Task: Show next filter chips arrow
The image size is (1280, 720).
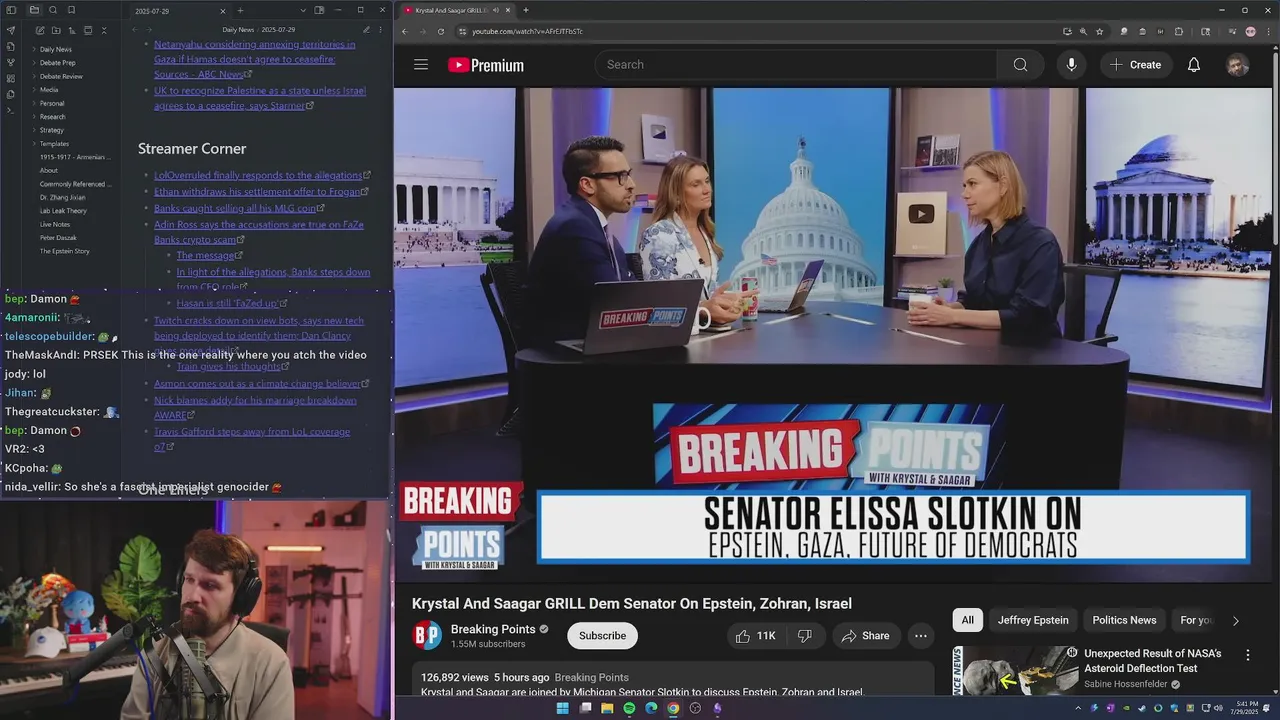Action: (1235, 621)
